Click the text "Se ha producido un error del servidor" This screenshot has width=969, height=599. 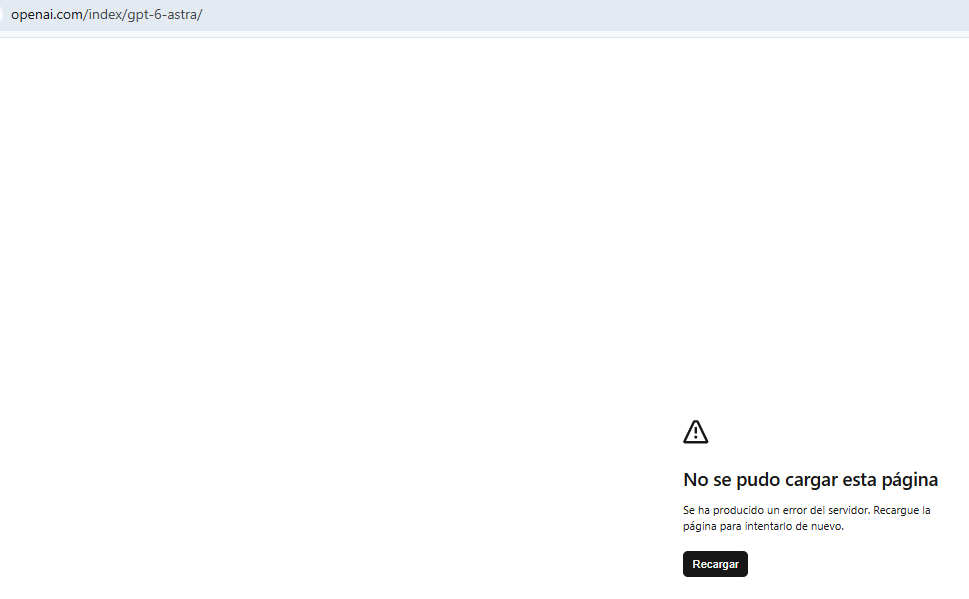[776, 510]
